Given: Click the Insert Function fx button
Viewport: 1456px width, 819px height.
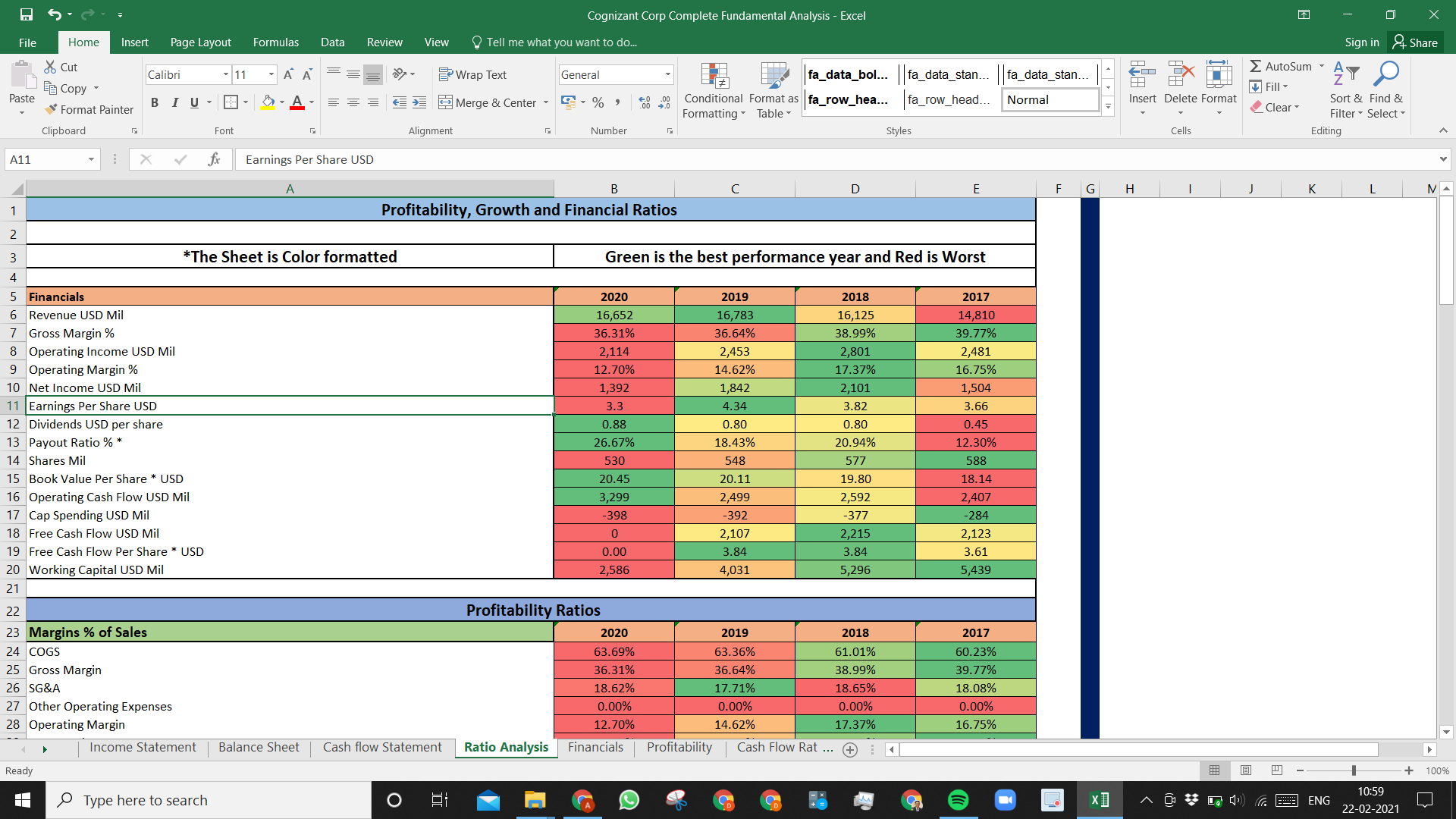Looking at the screenshot, I should 215,159.
